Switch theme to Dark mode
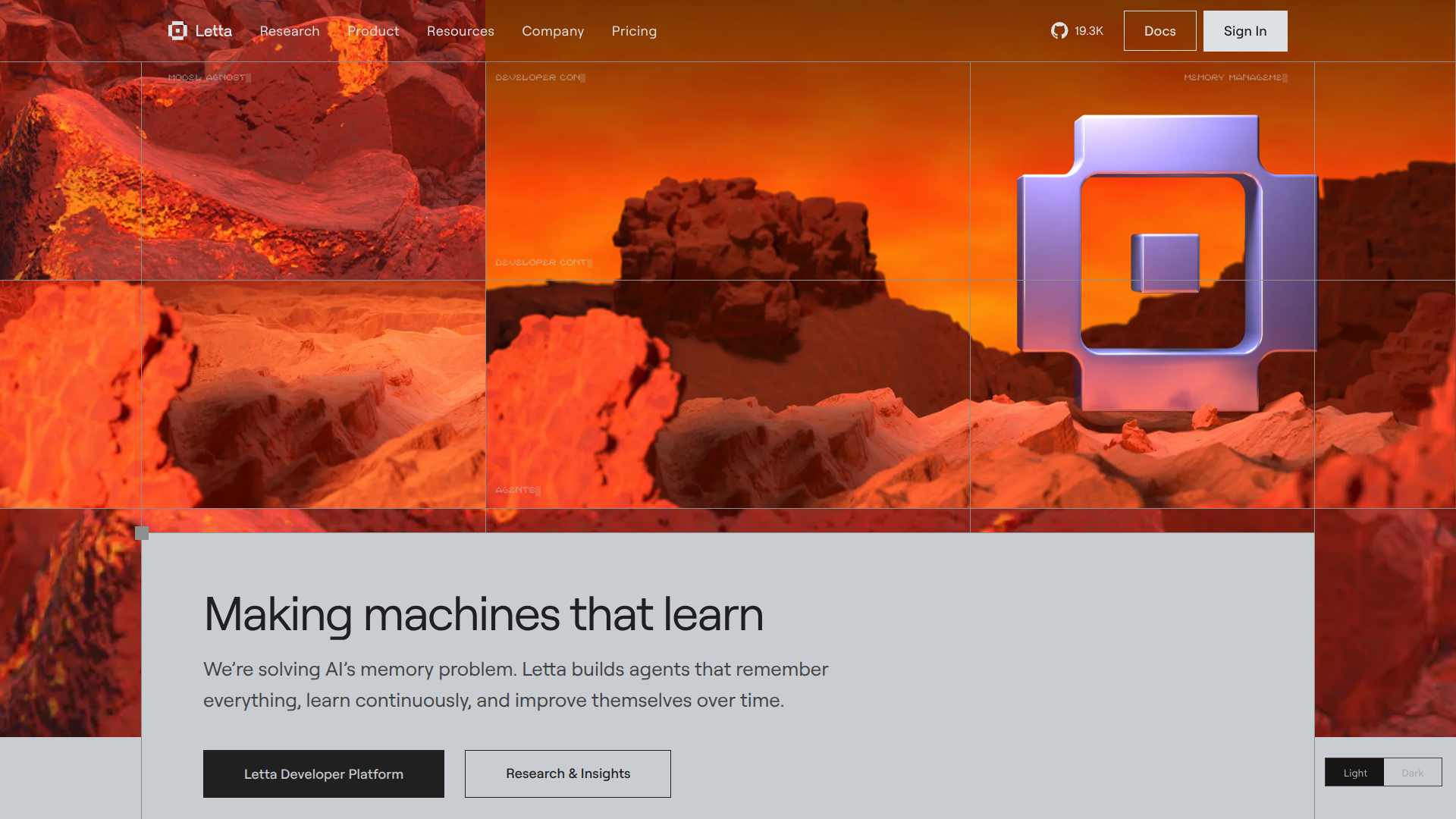This screenshot has height=819, width=1456. [x=1412, y=773]
